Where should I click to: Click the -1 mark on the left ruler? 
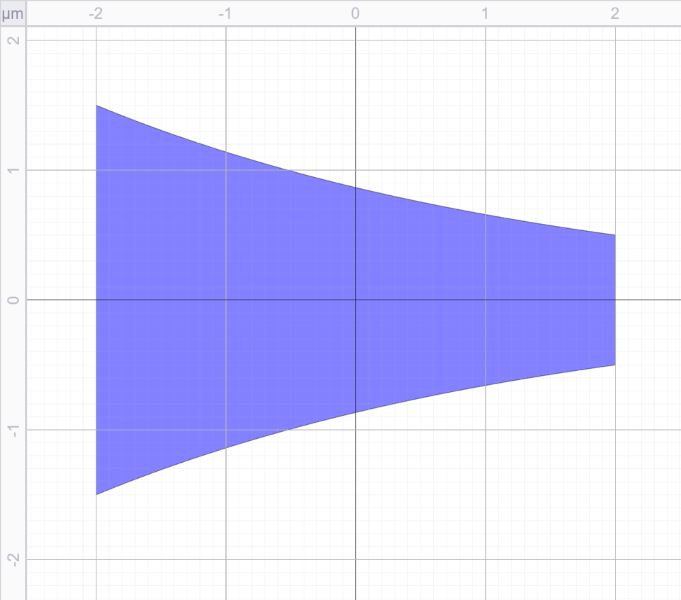(x=13, y=430)
